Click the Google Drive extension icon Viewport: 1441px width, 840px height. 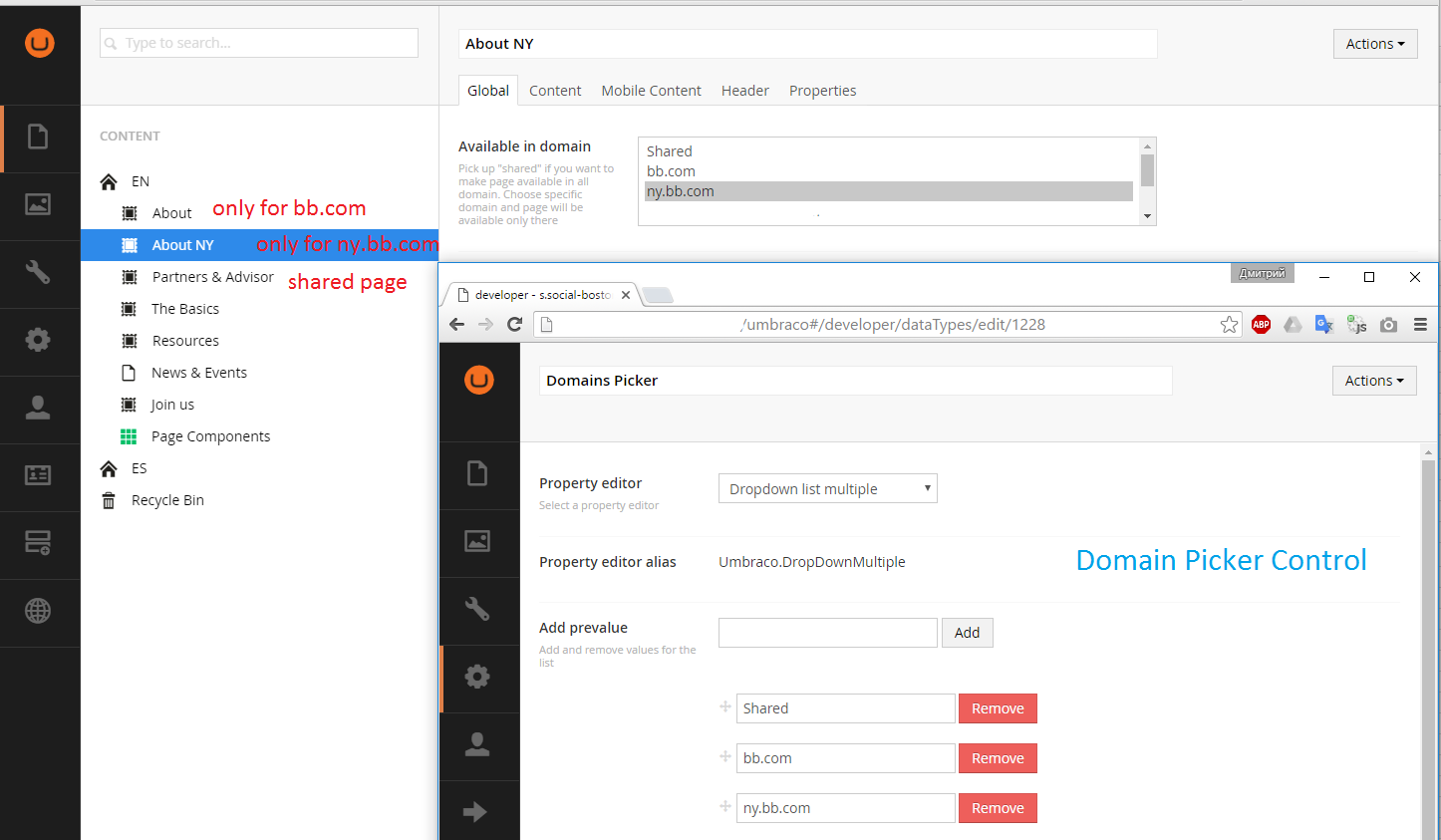[1293, 324]
